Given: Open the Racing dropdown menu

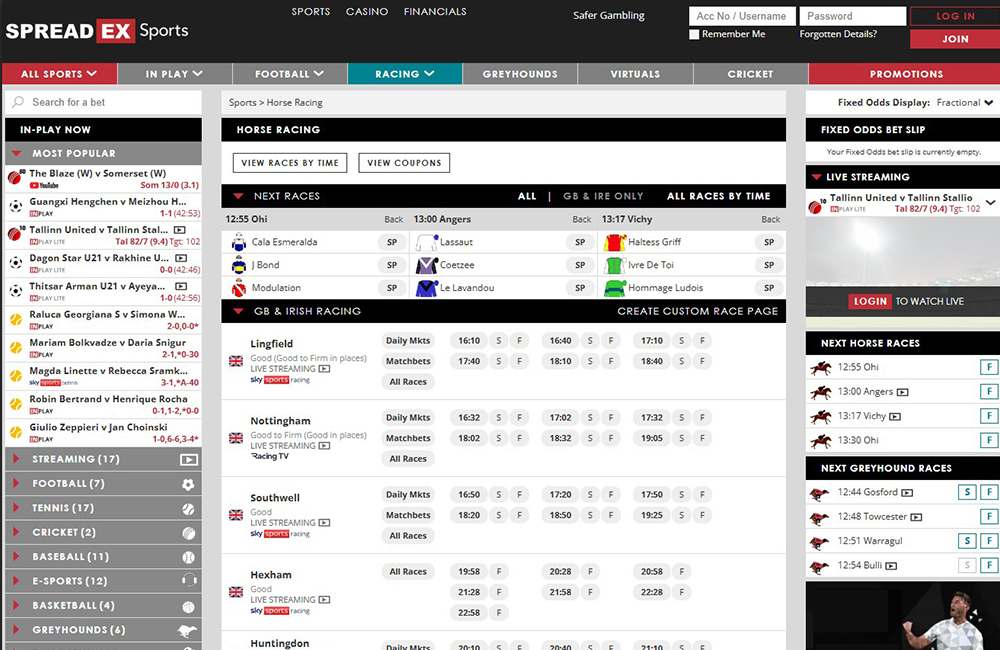Looking at the screenshot, I should pos(405,74).
